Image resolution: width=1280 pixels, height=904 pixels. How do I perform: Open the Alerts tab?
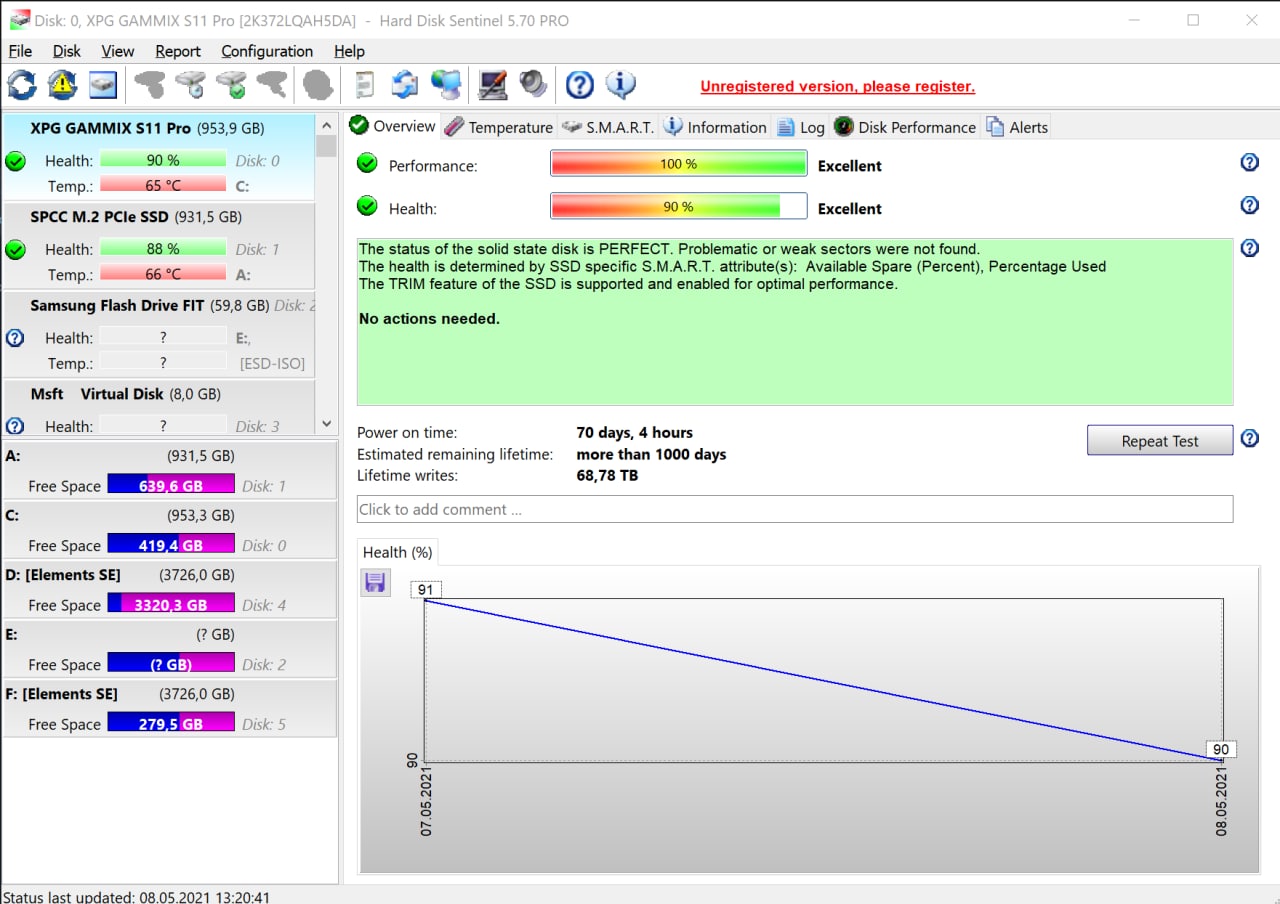1017,127
